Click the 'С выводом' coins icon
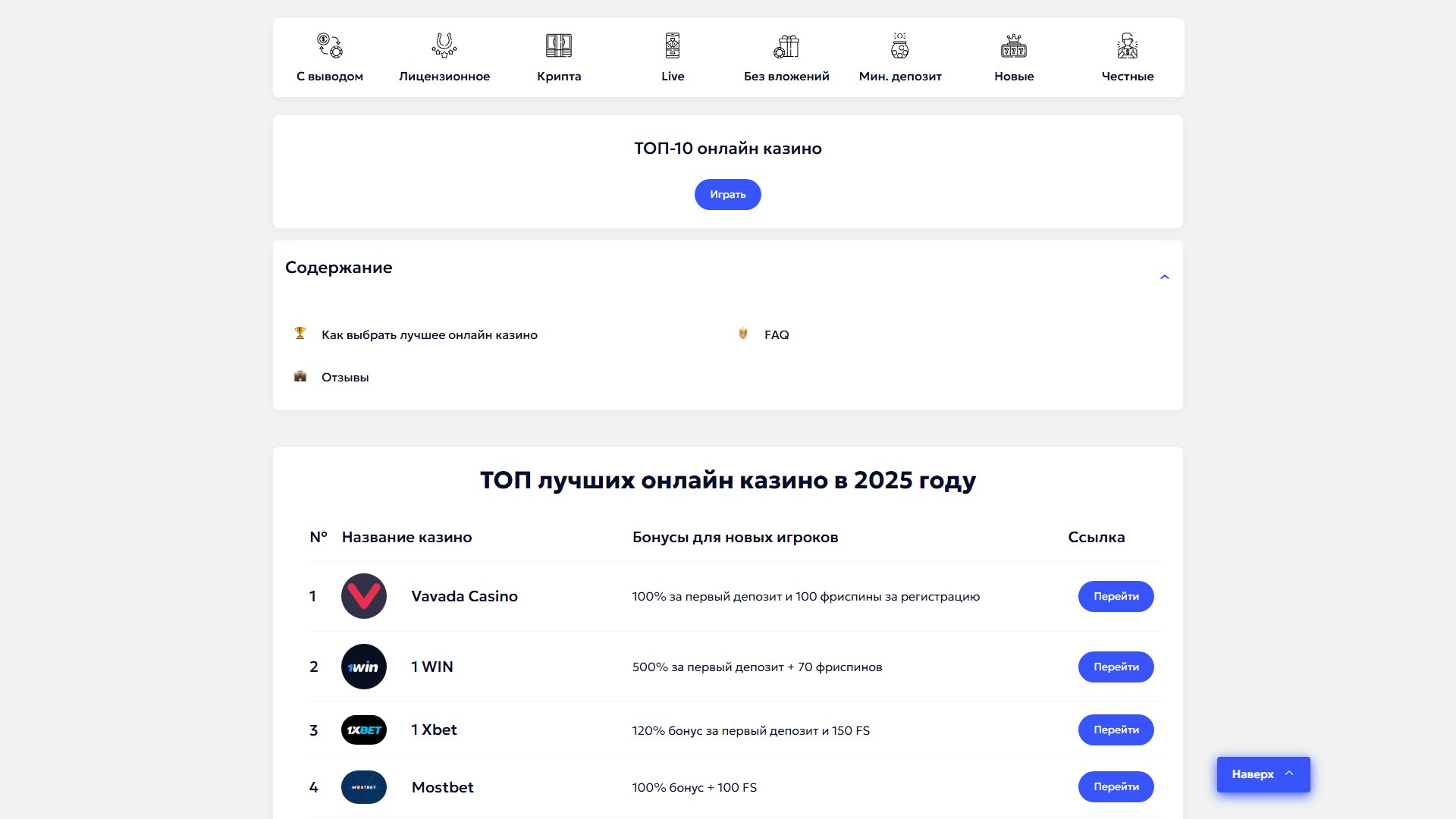 [330, 45]
